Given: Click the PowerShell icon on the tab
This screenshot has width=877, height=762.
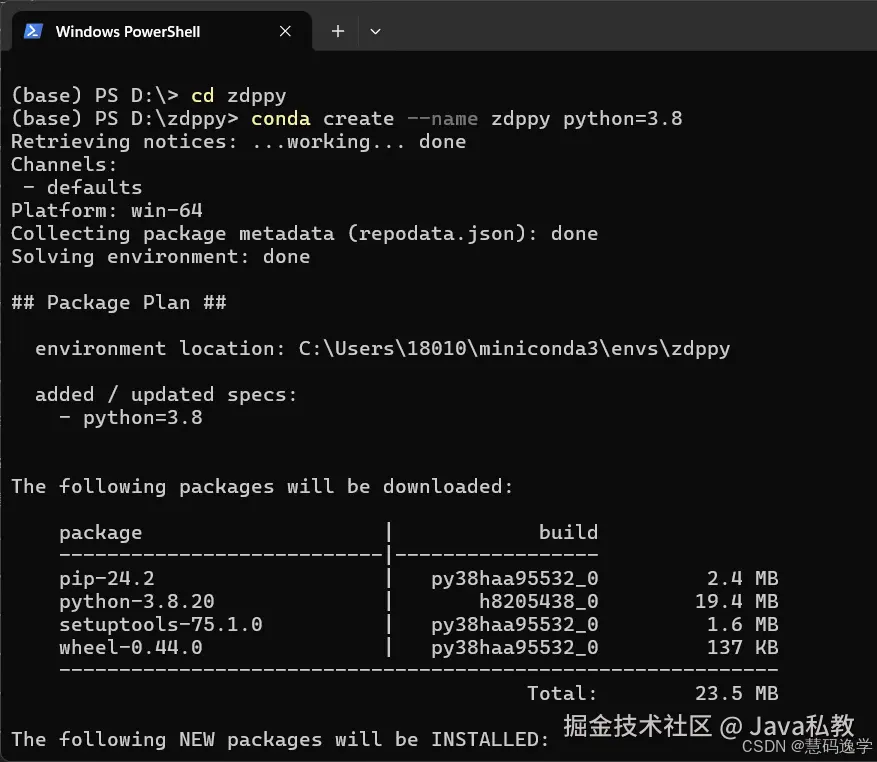Looking at the screenshot, I should click(x=33, y=31).
